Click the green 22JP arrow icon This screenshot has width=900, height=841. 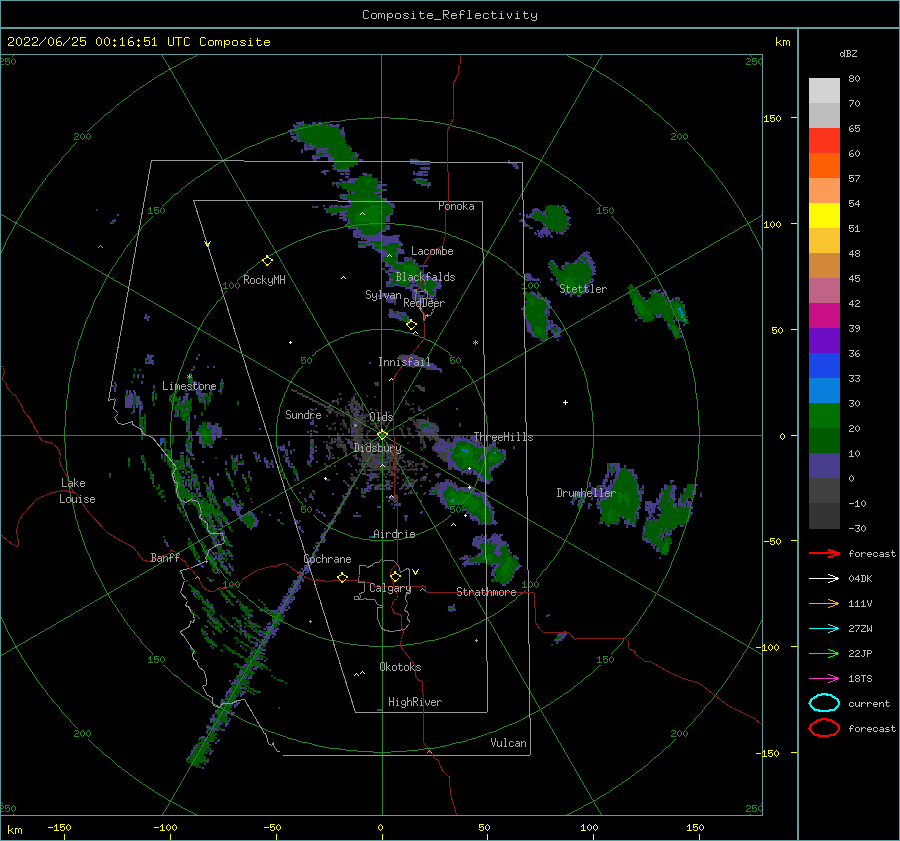point(824,653)
